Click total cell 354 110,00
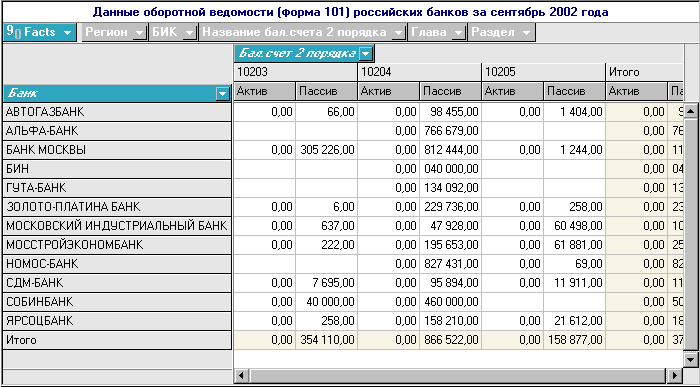This screenshot has height=387, width=700. click(x=326, y=340)
